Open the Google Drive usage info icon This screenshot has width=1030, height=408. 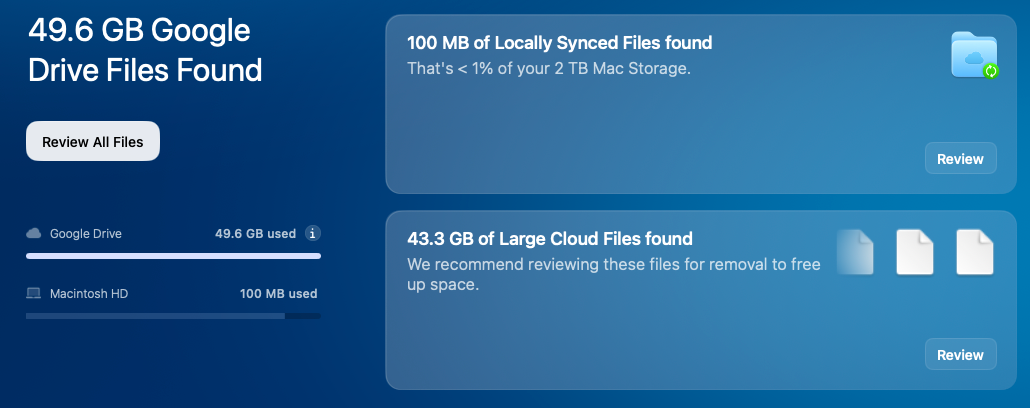pos(313,233)
